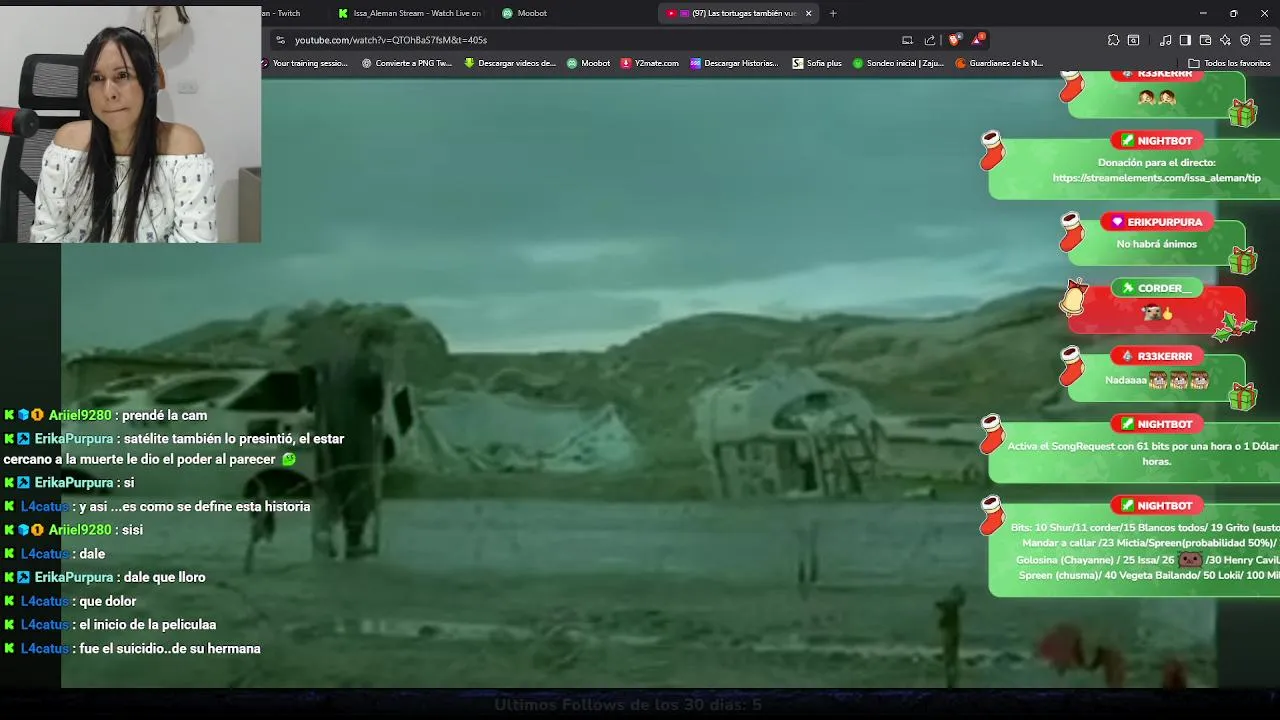
Task: Open Sondeo inicial | Zaju... bookmark
Action: (x=898, y=63)
